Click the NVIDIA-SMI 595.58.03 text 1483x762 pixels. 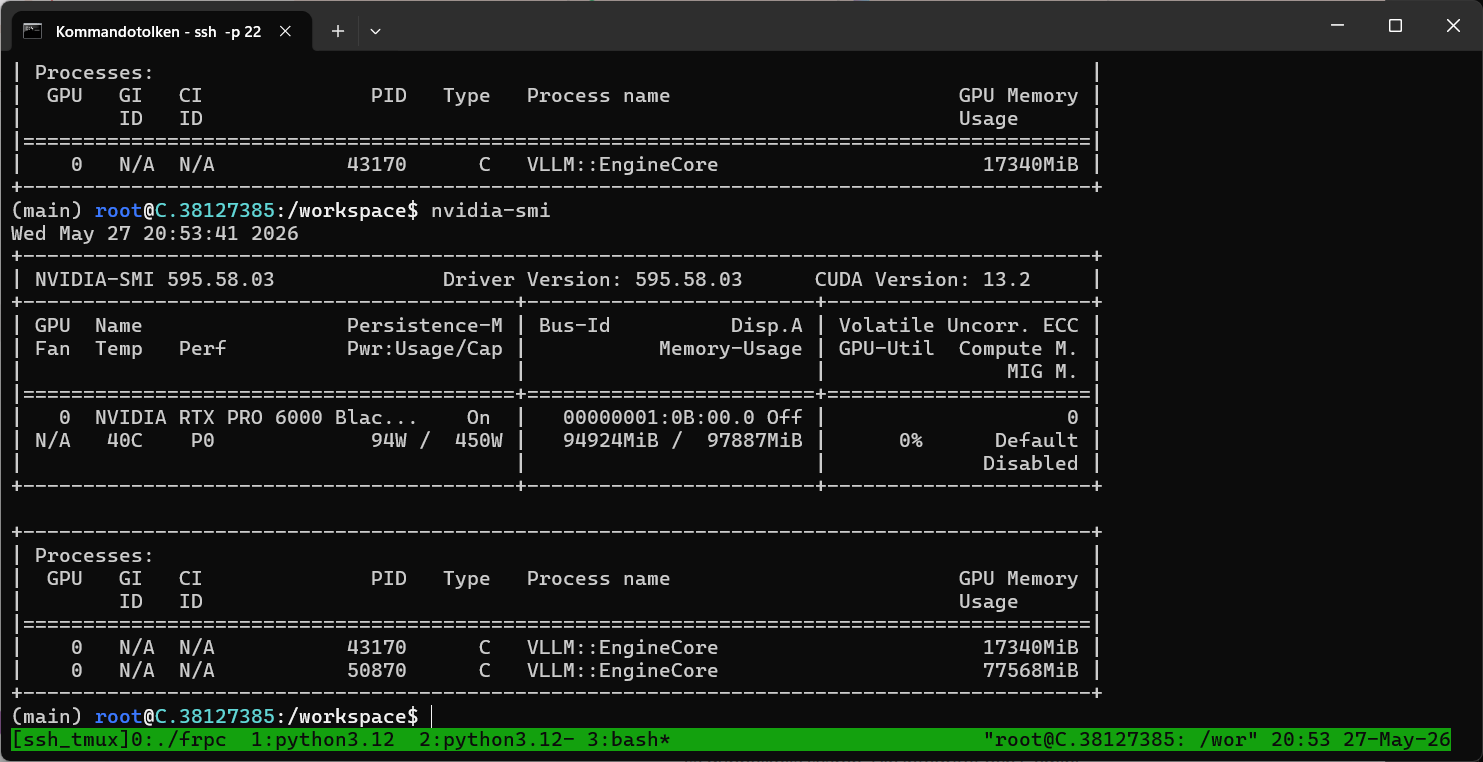(154, 280)
